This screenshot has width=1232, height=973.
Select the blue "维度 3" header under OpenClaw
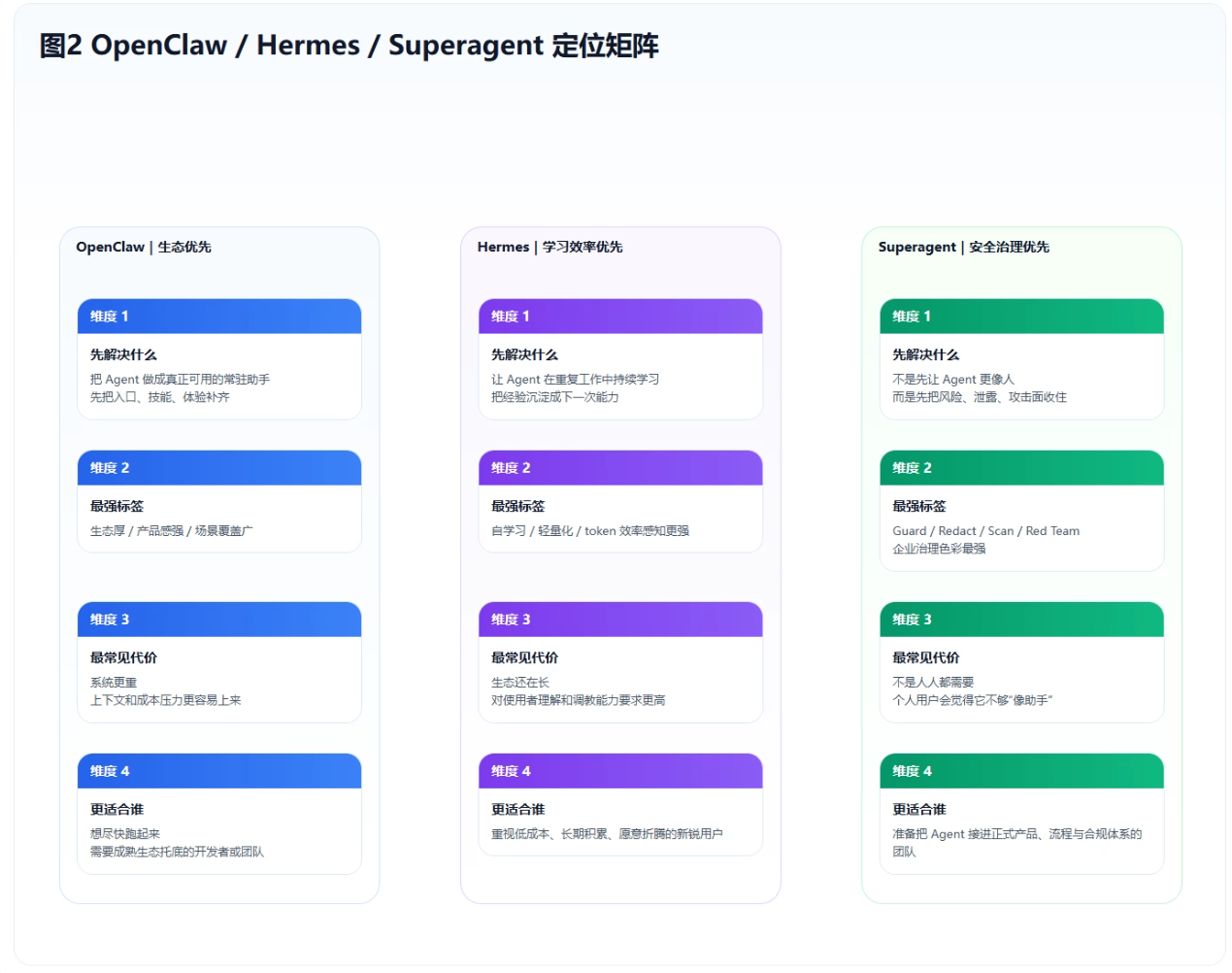coord(219,620)
